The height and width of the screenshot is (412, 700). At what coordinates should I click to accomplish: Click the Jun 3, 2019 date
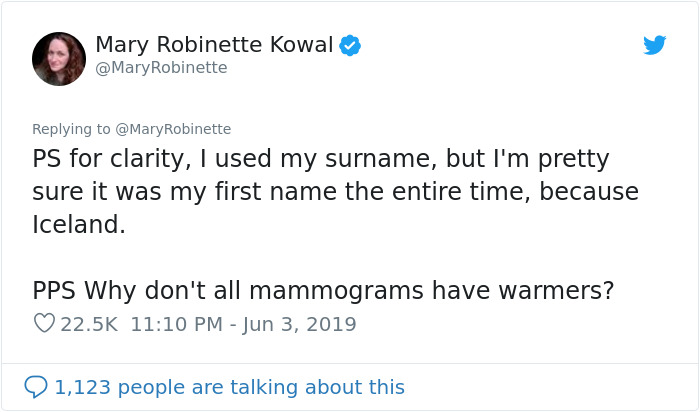tap(297, 324)
